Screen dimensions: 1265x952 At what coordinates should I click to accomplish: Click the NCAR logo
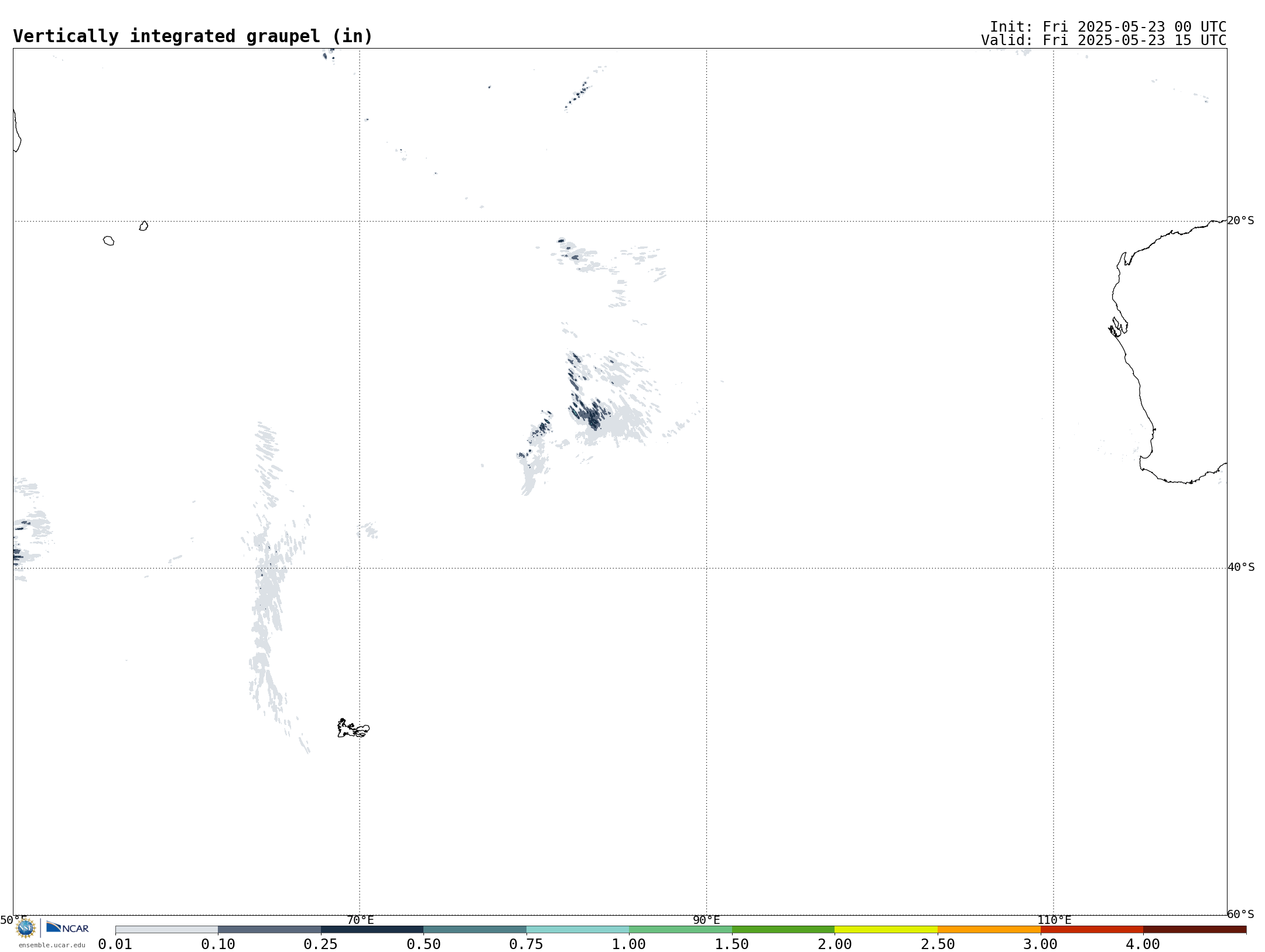coord(67,927)
